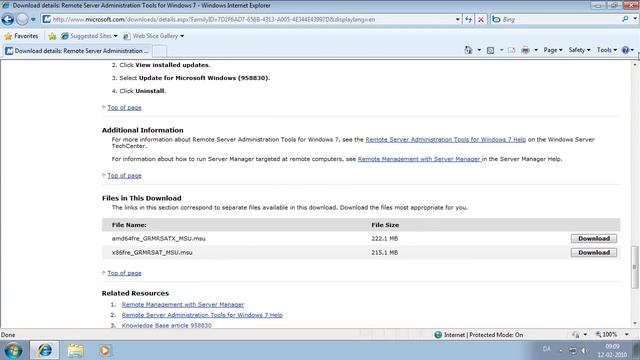The image size is (640, 360).
Task: Open the Safety menu
Action: point(579,50)
